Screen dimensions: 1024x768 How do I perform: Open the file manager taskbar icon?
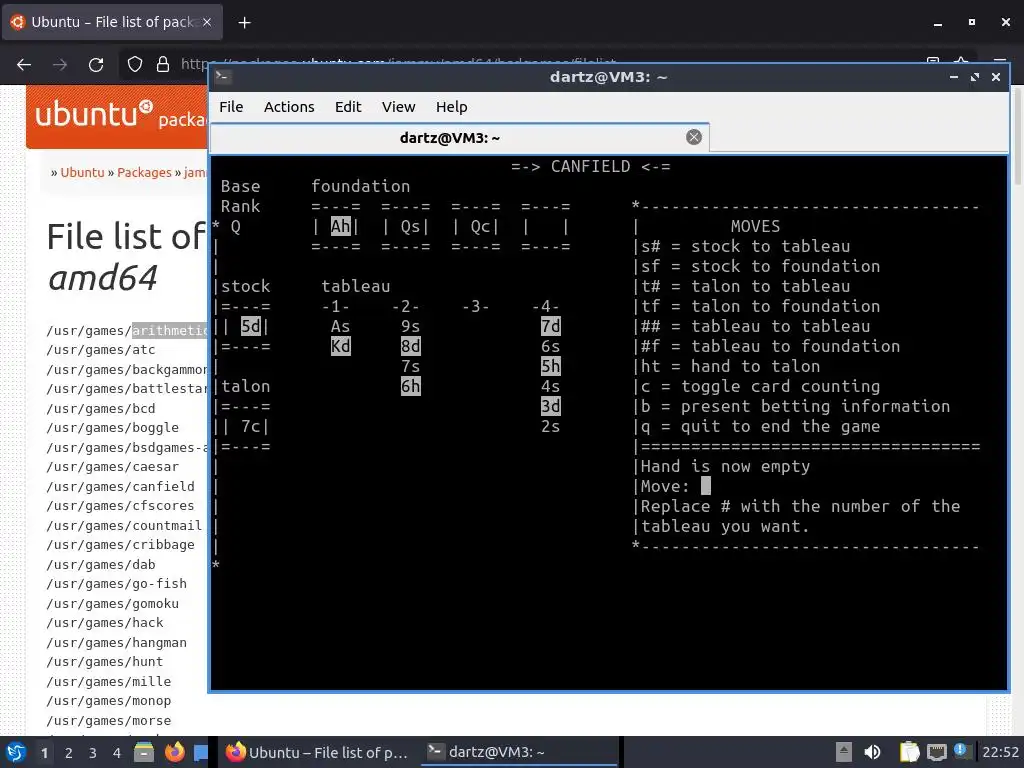[x=144, y=752]
